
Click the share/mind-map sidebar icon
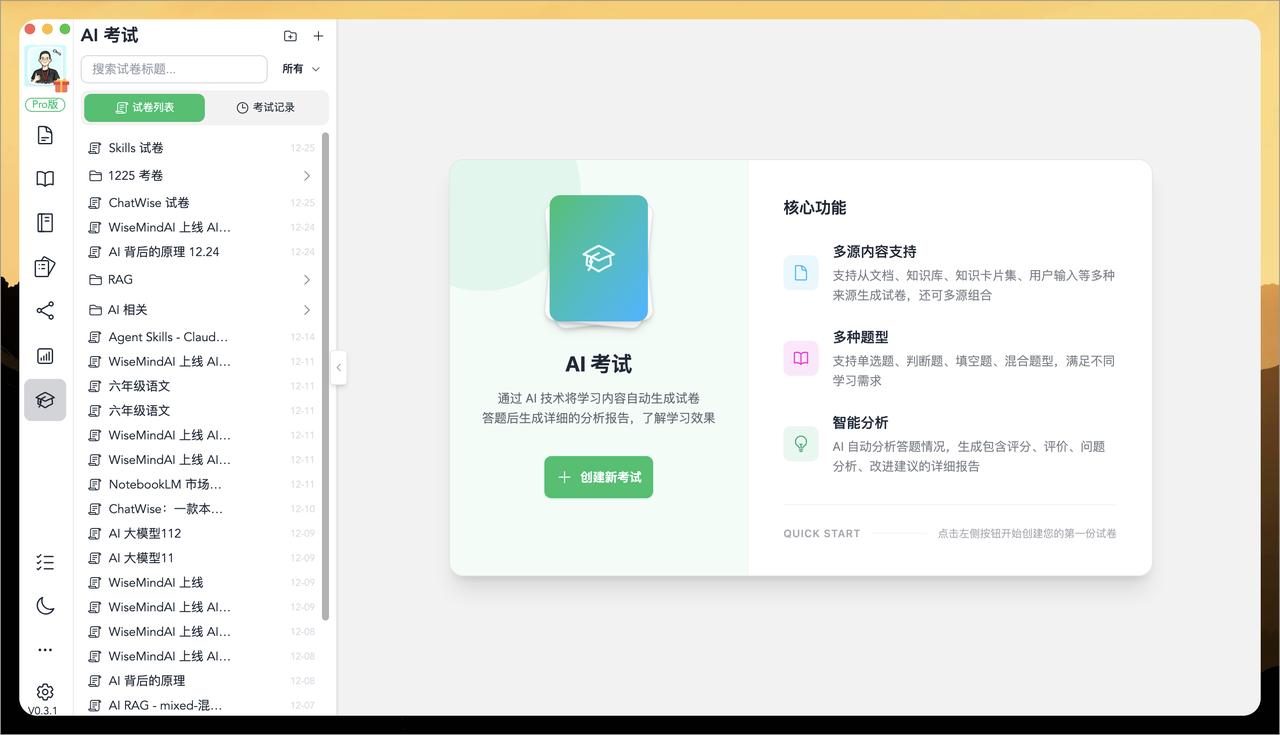(44, 310)
